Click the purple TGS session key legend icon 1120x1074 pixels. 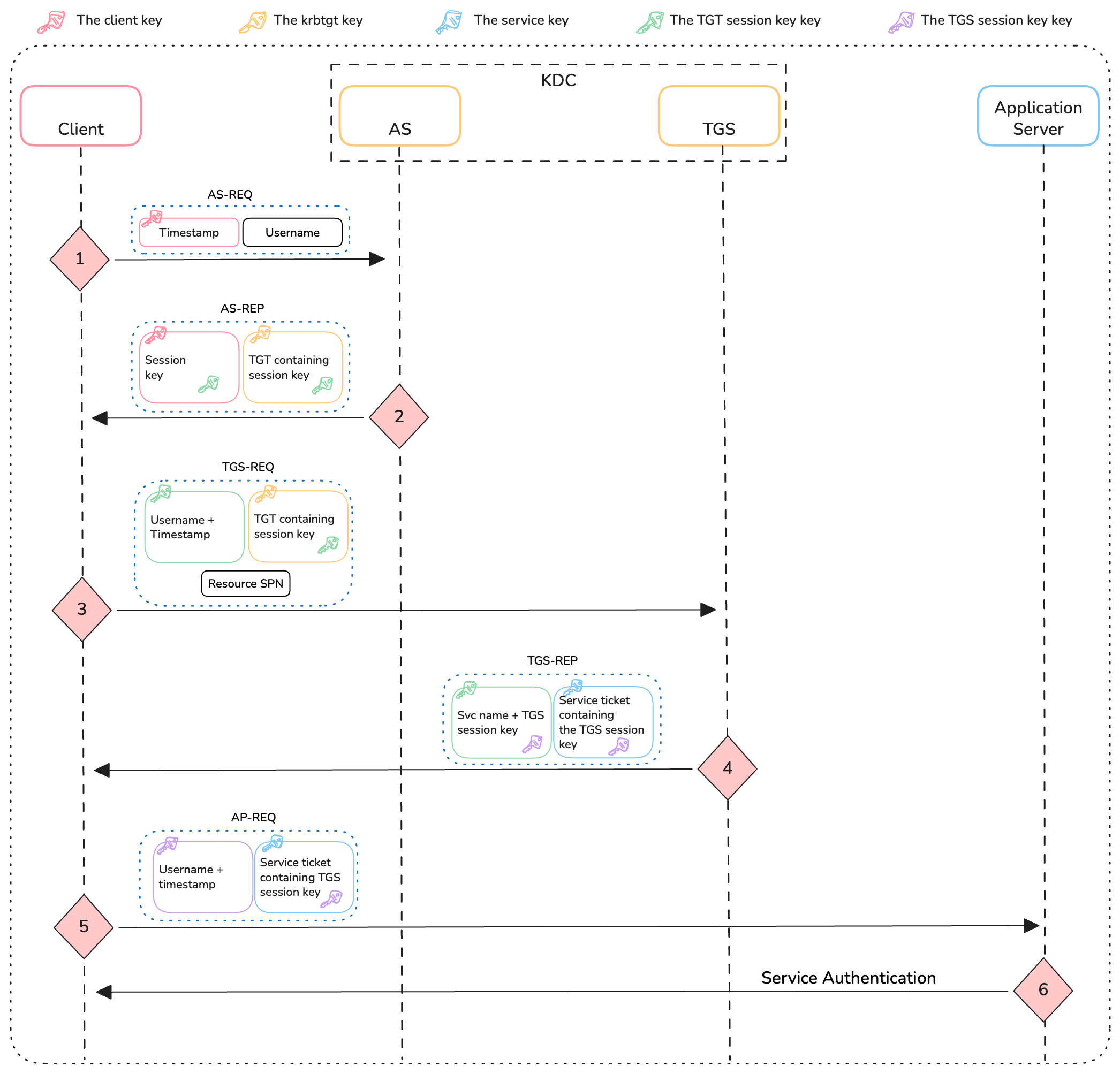(x=901, y=22)
